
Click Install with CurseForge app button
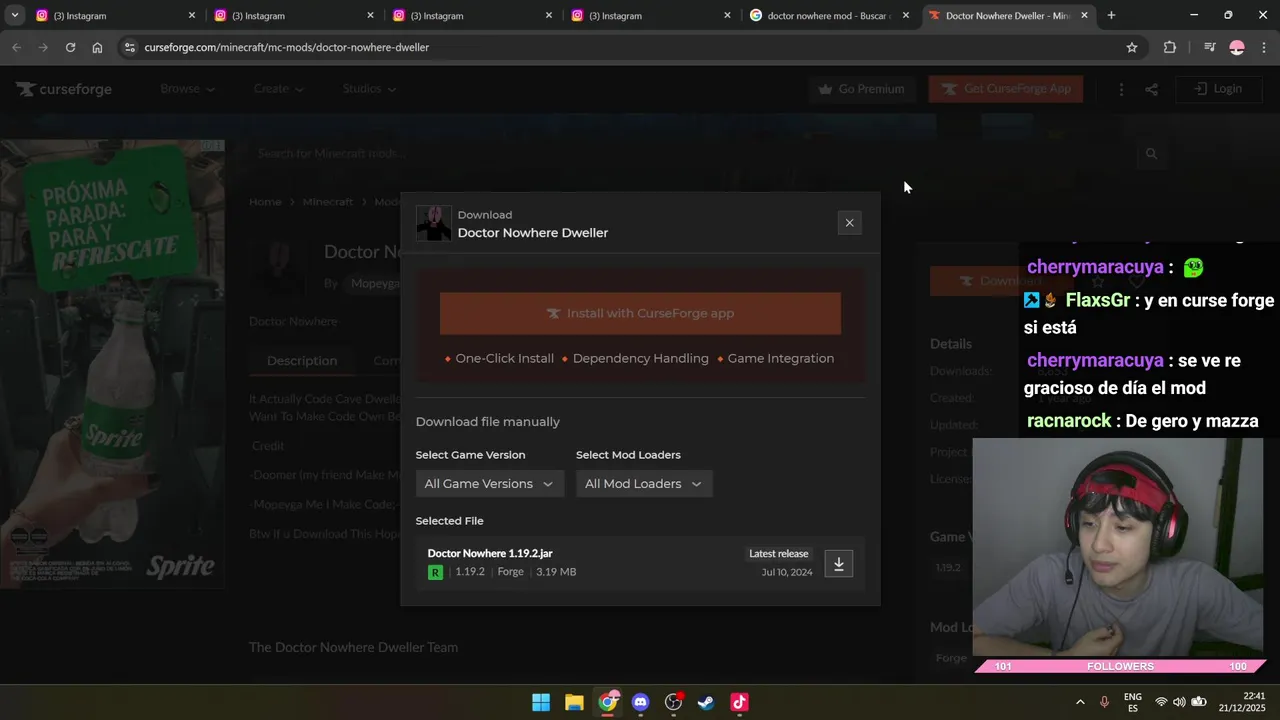[640, 313]
